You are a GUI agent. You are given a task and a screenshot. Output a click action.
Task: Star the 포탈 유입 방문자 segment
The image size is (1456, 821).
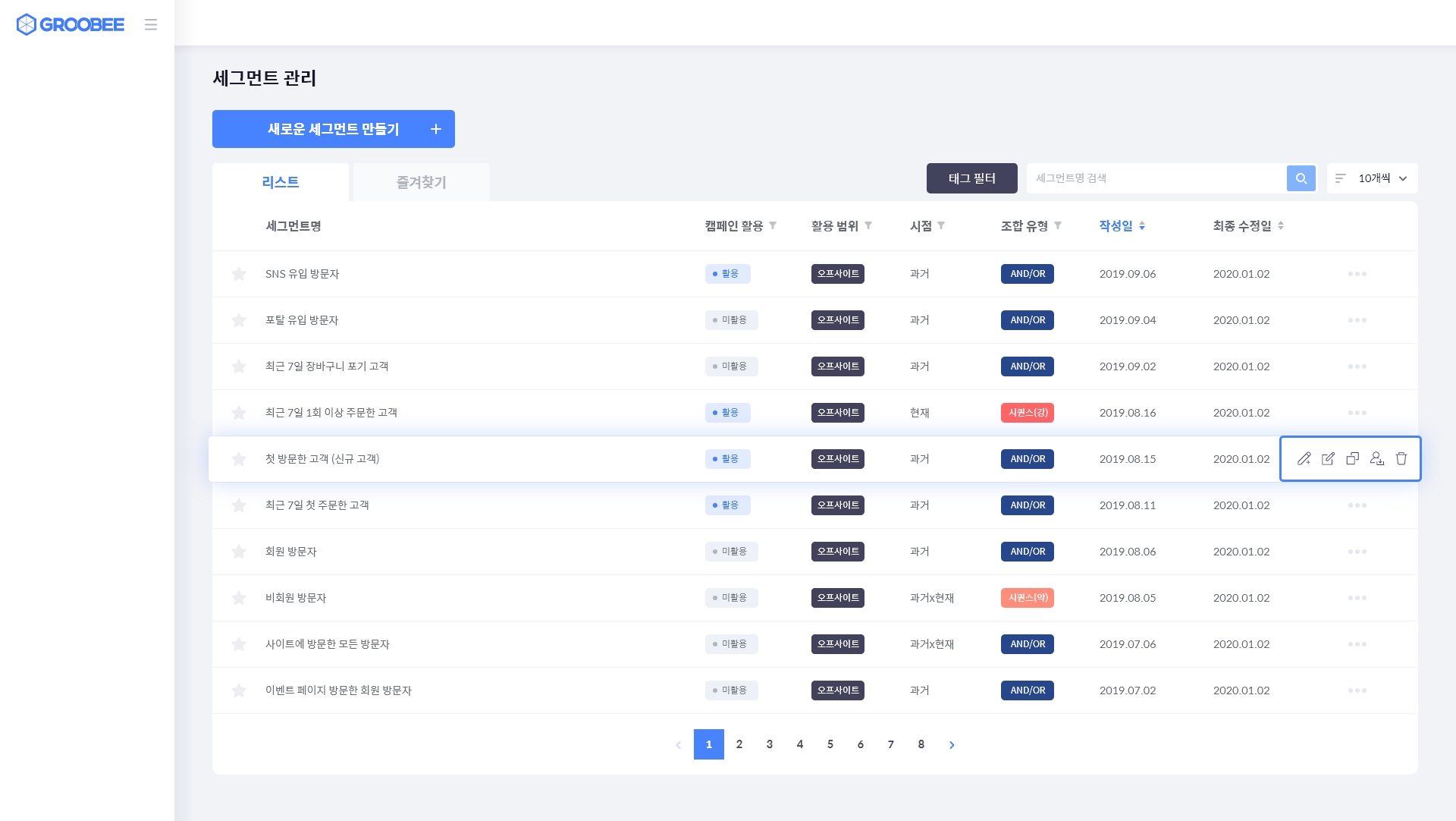pos(239,320)
